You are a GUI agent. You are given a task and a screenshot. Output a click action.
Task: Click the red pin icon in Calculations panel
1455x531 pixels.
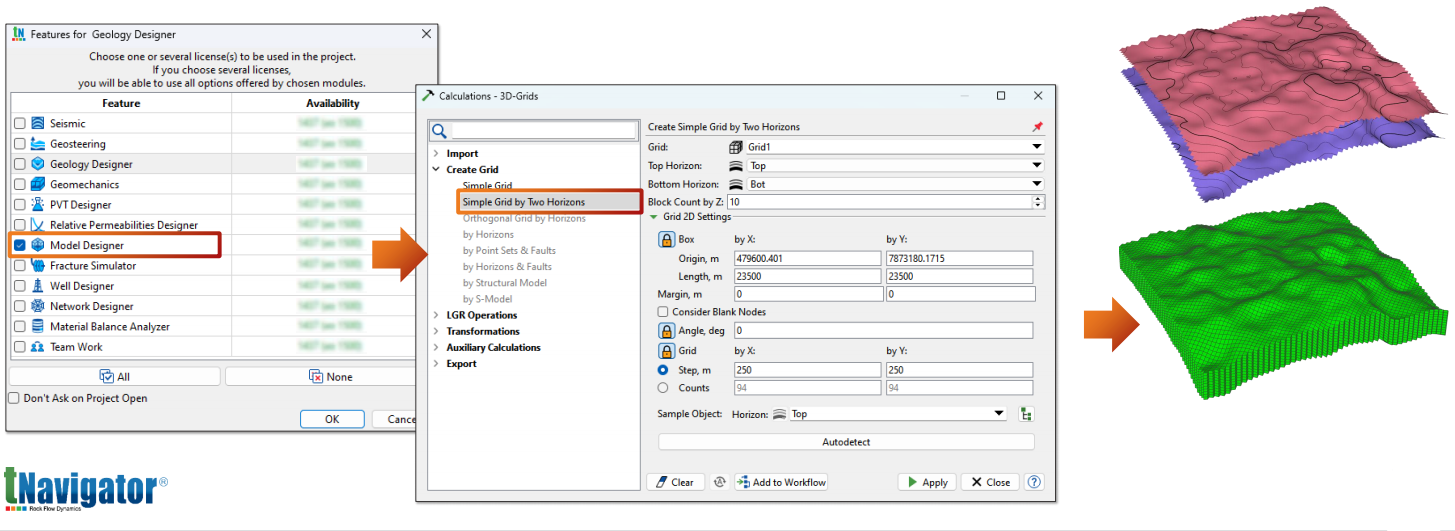pyautogui.click(x=1037, y=127)
